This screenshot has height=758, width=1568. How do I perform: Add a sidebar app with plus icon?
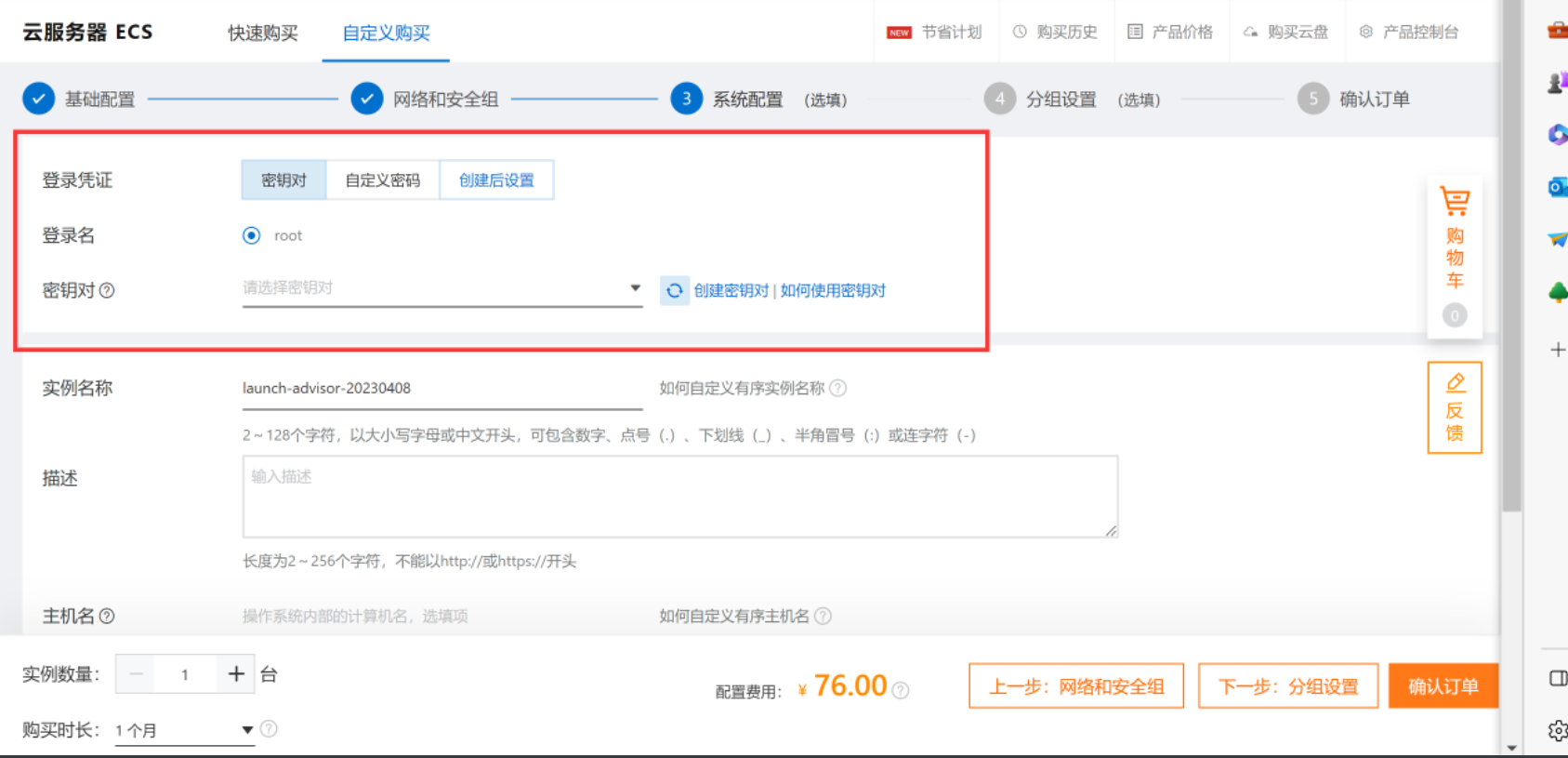(1558, 350)
